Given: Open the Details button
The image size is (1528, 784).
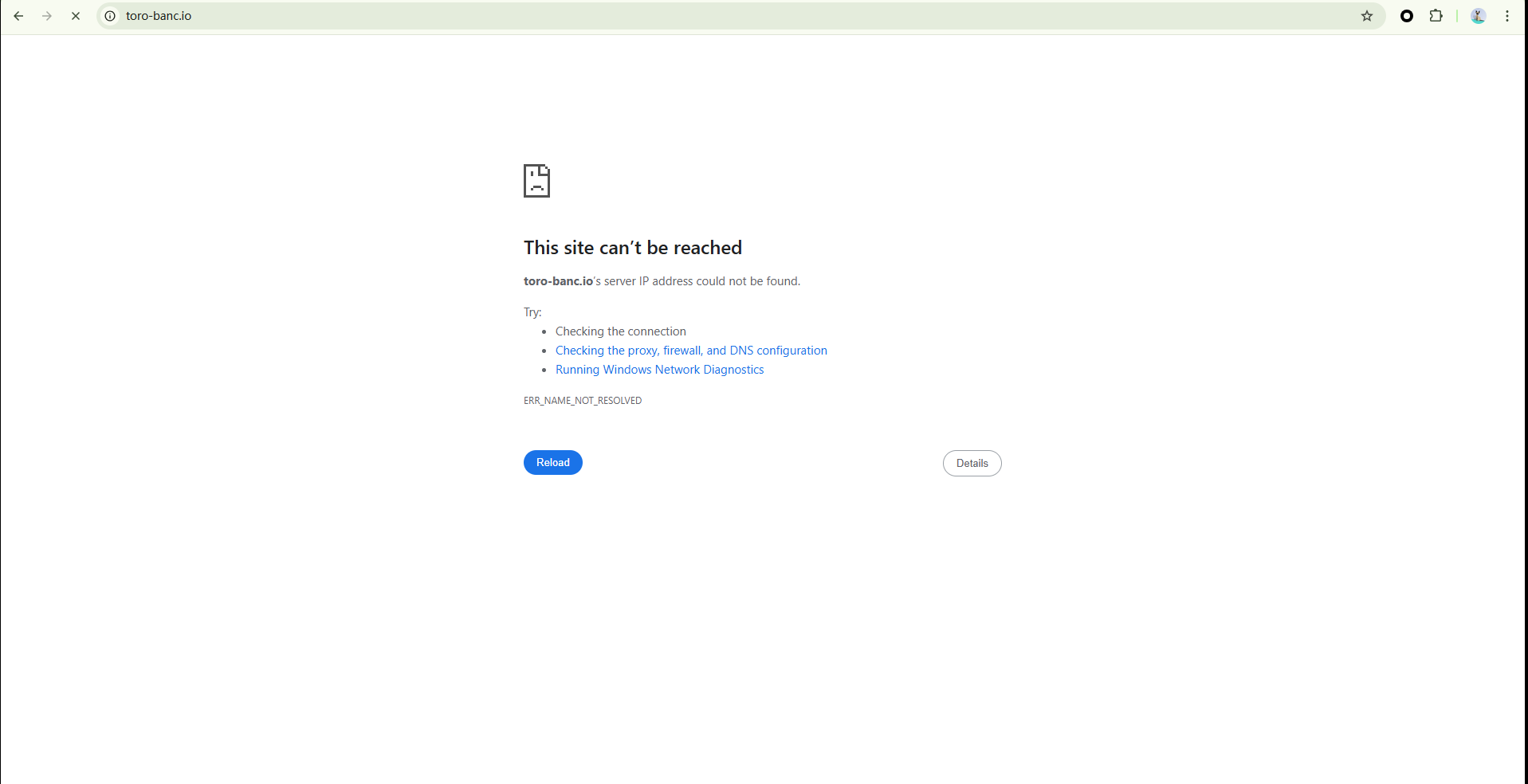Looking at the screenshot, I should [x=972, y=464].
